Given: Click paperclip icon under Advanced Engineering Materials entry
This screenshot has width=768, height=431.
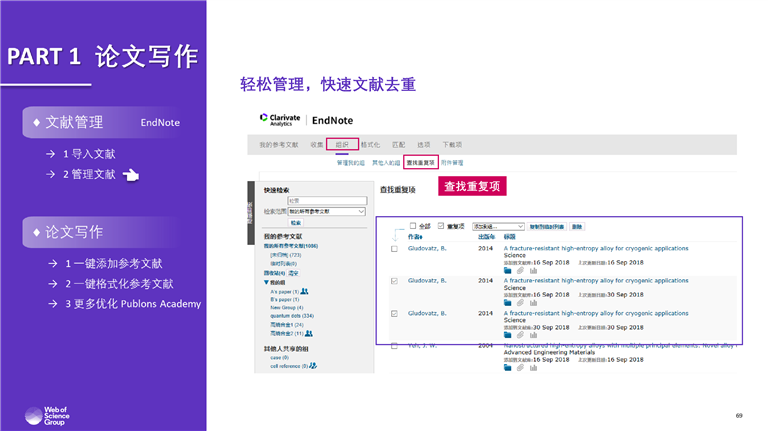Looking at the screenshot, I should 520,367.
